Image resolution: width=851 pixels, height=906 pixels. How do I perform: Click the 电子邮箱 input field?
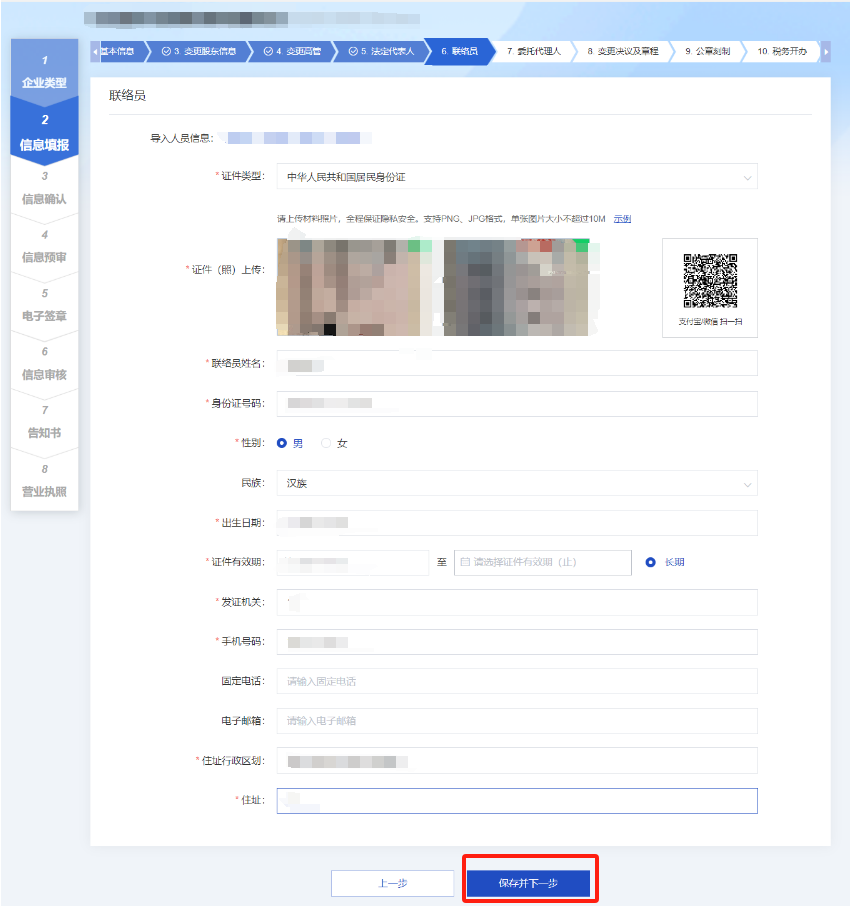click(516, 721)
